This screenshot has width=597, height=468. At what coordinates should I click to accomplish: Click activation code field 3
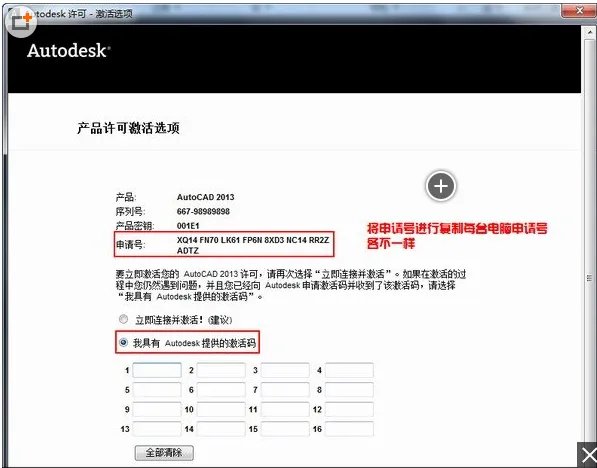click(x=285, y=370)
